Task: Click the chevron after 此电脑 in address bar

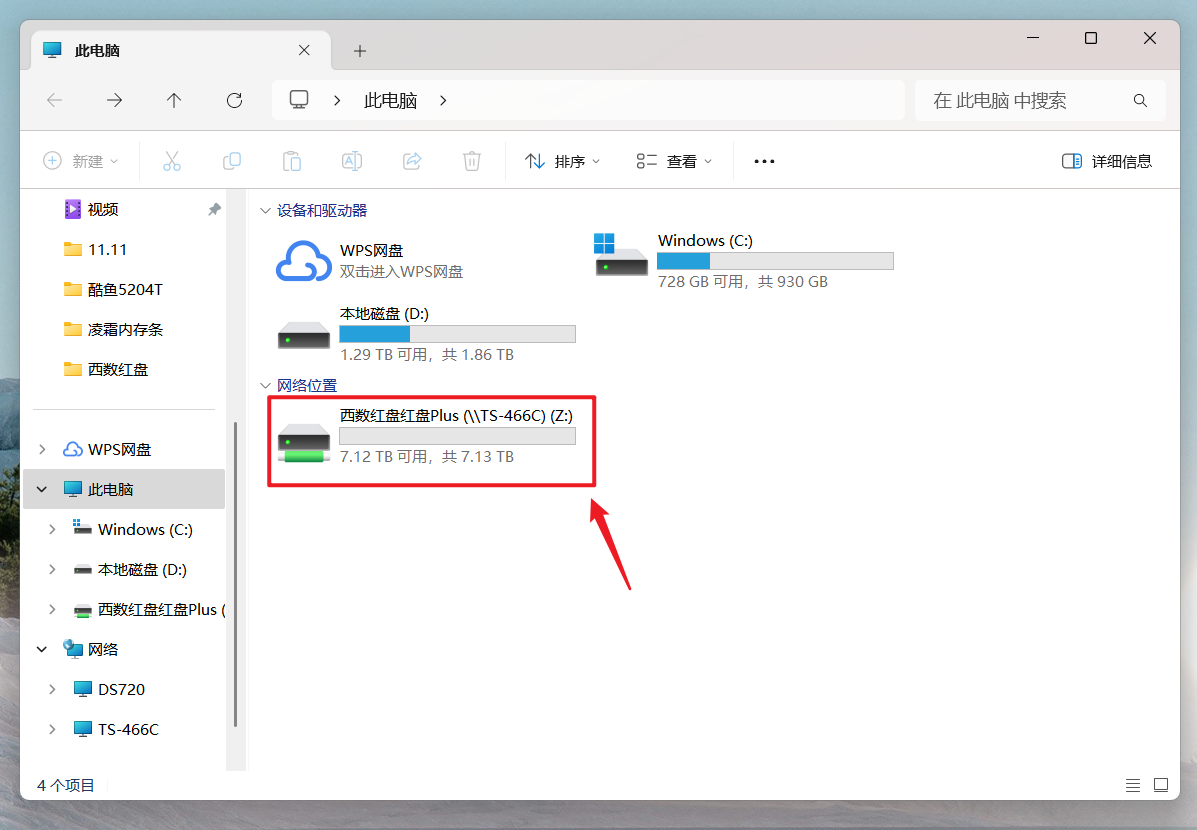Action: [444, 100]
